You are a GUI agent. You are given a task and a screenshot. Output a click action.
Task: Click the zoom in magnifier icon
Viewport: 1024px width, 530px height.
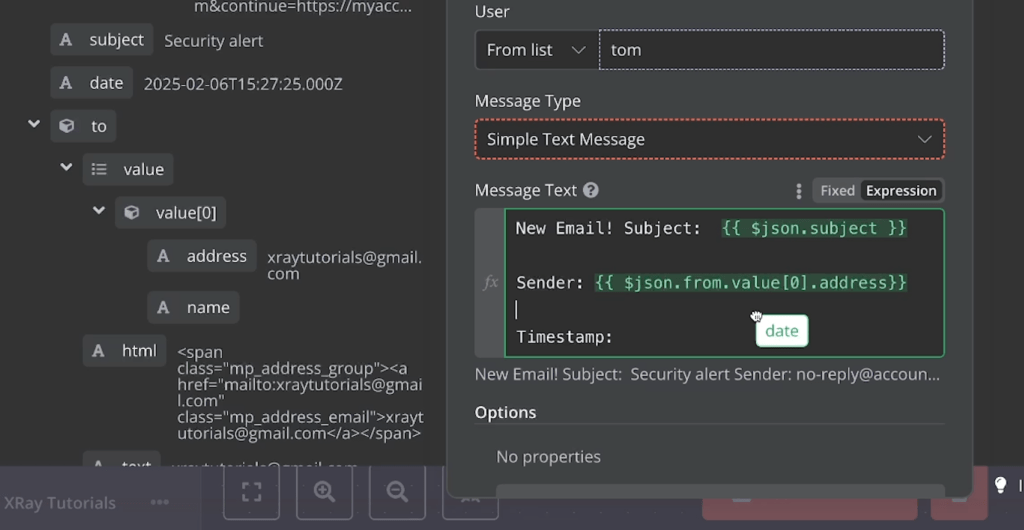(x=324, y=491)
